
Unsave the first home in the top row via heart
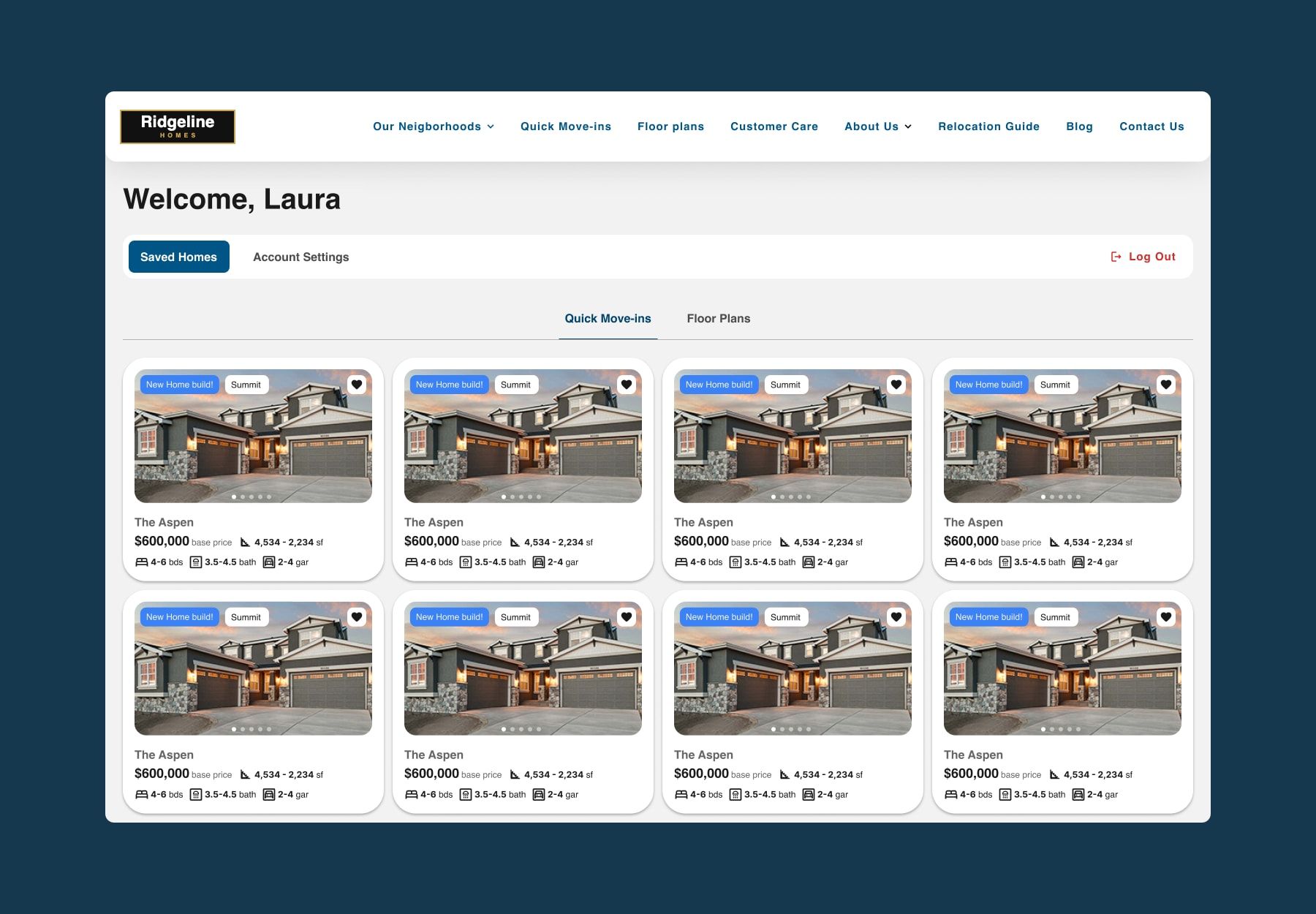coord(357,385)
